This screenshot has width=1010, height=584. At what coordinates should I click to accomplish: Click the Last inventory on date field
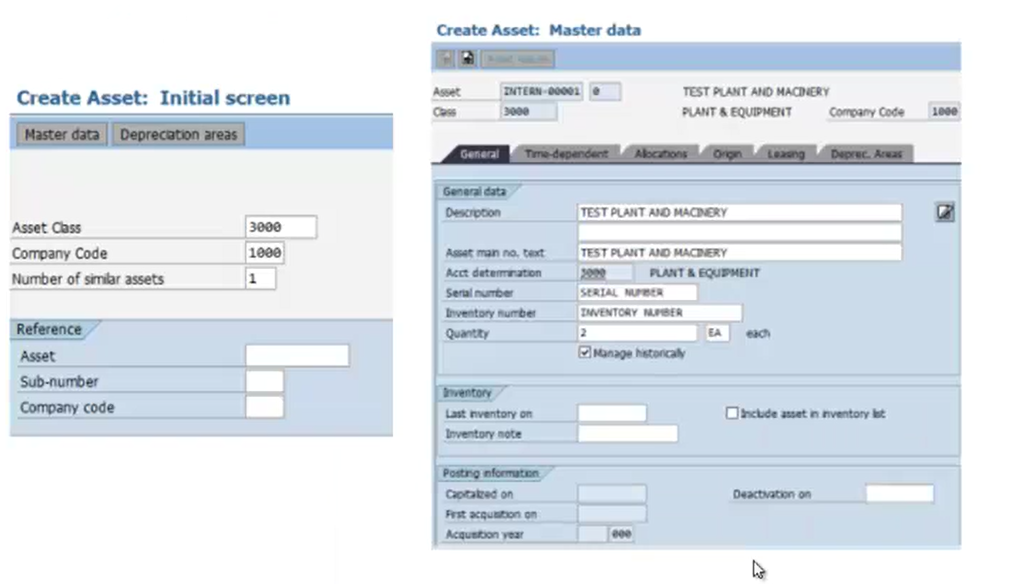[x=612, y=413]
